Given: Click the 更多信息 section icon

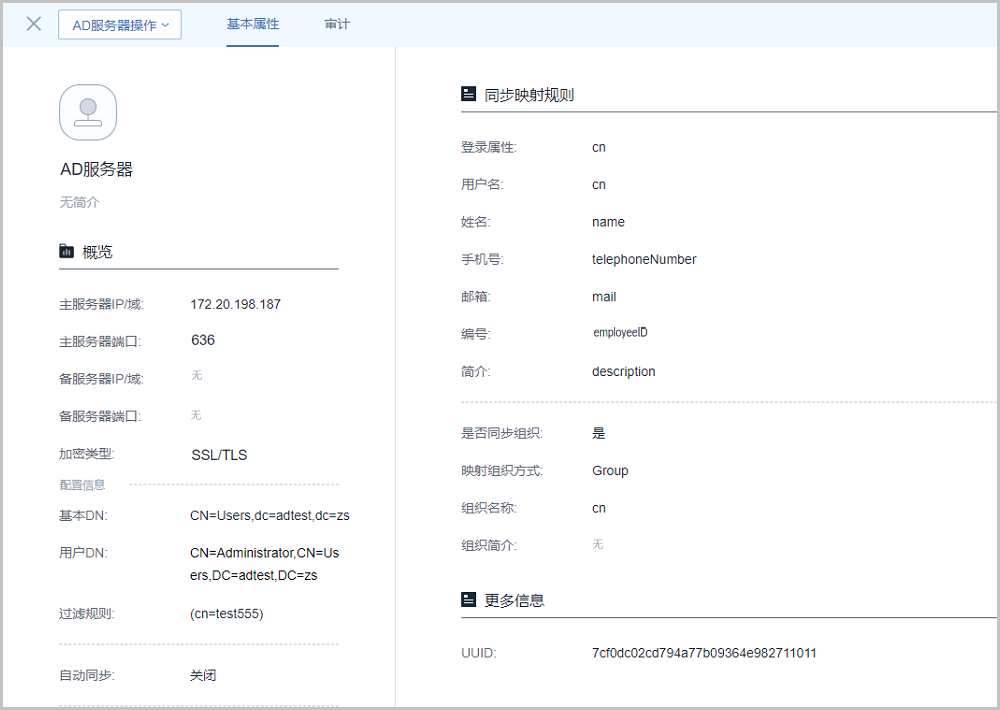Looking at the screenshot, I should 468,600.
